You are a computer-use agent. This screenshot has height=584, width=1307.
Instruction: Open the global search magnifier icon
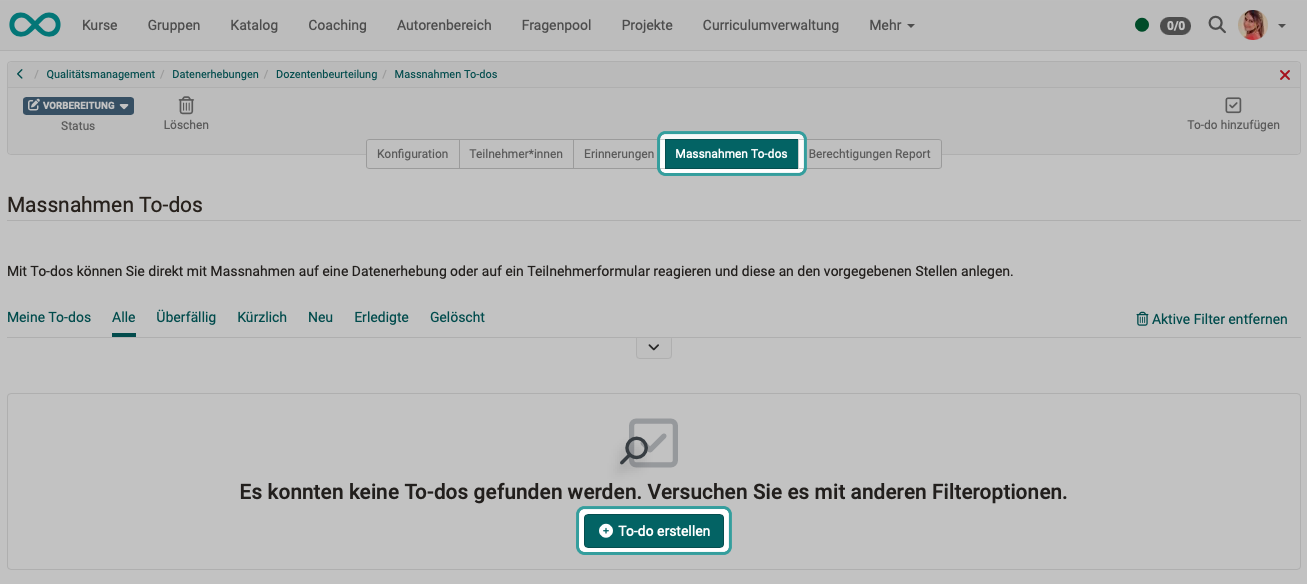(x=1217, y=25)
